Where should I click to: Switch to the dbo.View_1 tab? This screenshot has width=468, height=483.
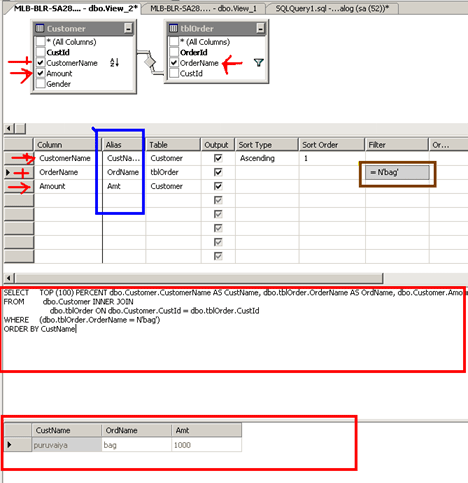203,8
